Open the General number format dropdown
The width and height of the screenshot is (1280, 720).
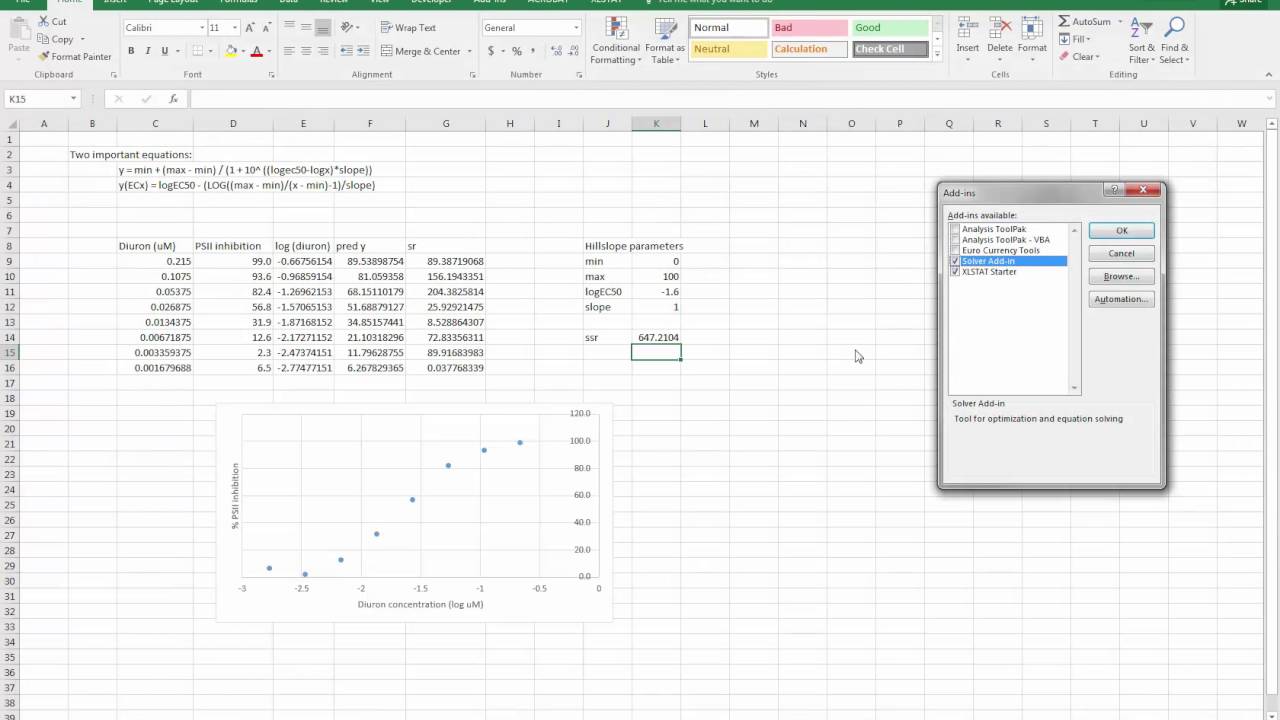pos(576,28)
